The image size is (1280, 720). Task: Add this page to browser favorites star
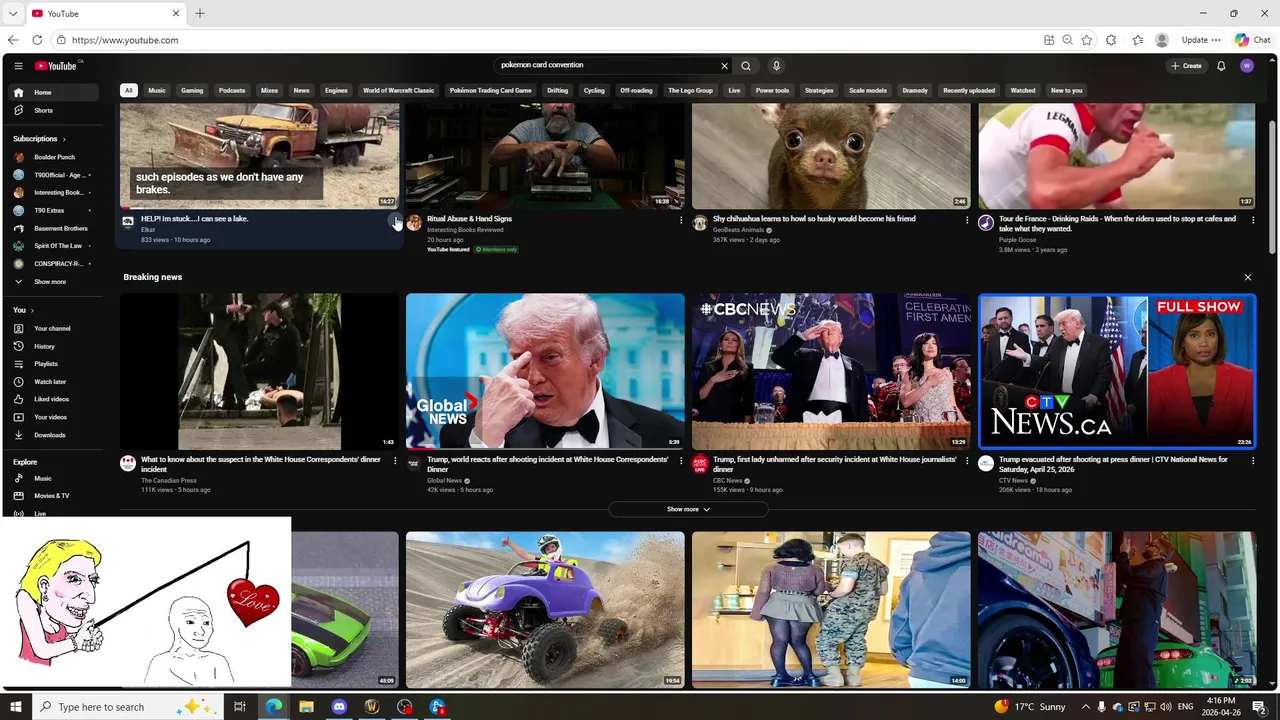[1087, 40]
